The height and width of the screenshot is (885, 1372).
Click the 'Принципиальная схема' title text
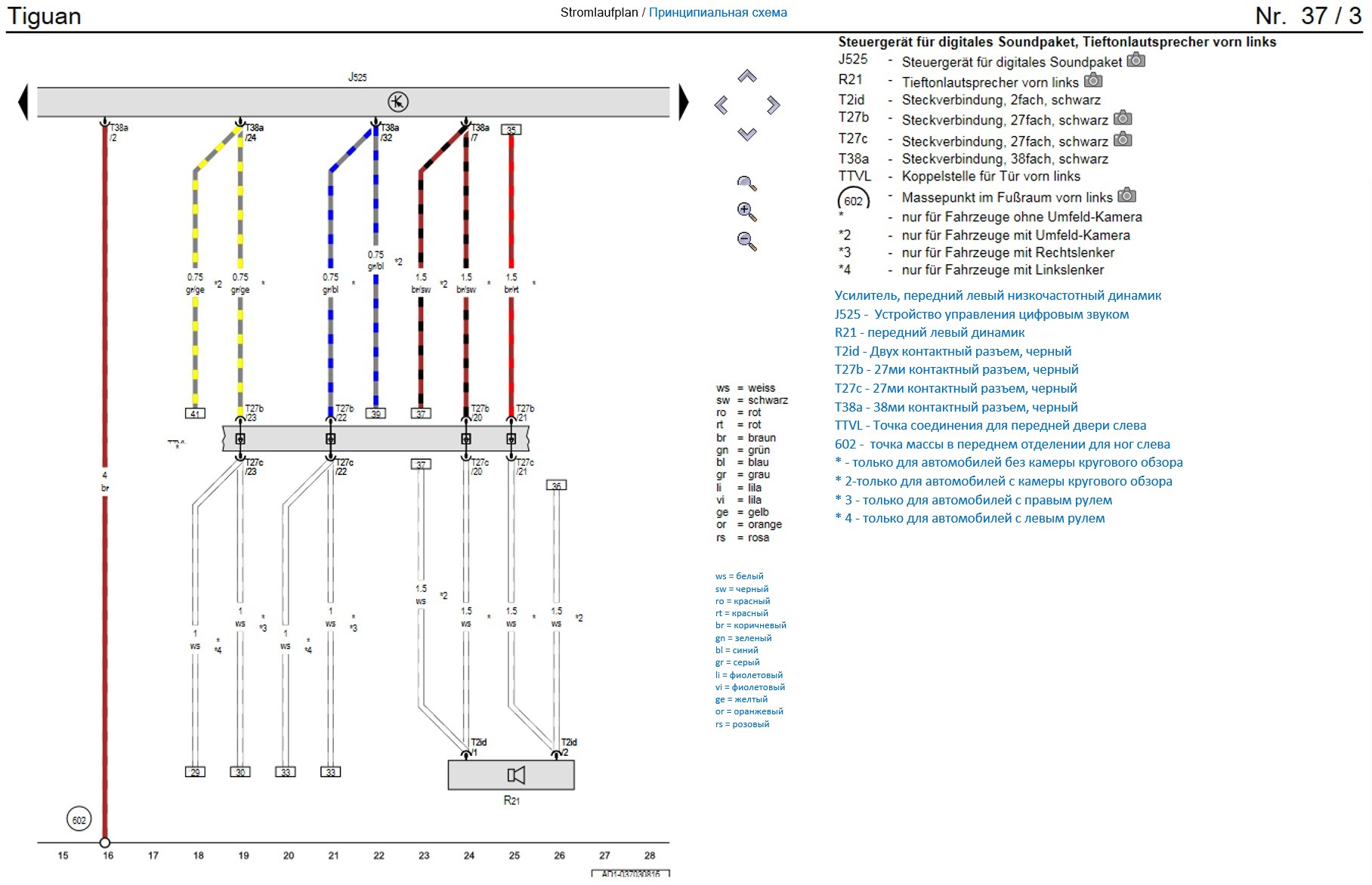click(x=718, y=12)
